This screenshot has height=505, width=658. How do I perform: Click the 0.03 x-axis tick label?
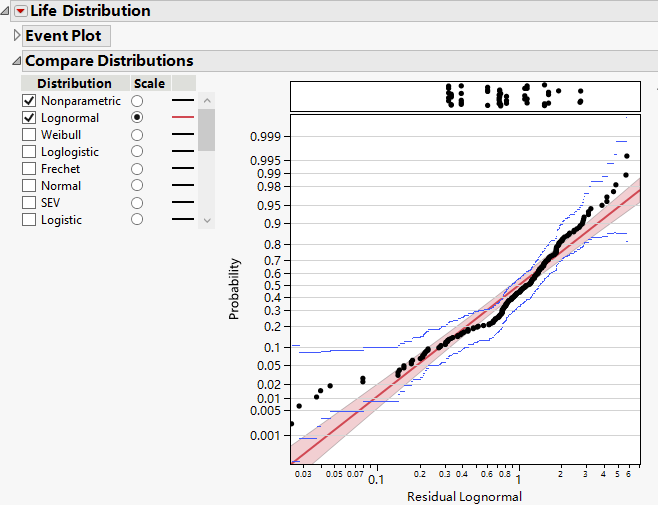click(303, 474)
